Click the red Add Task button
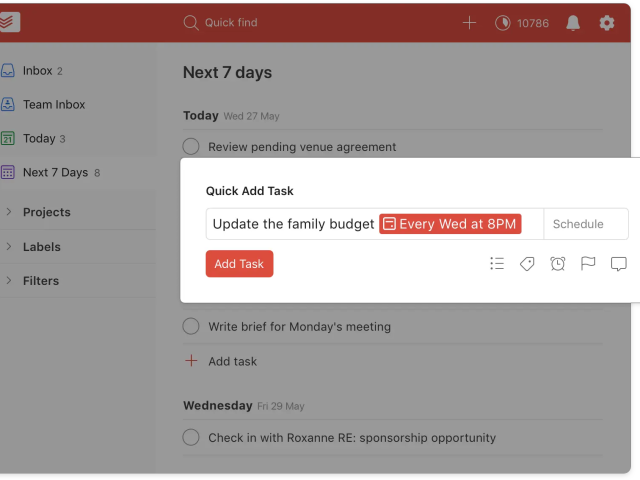Screen dimensions: 640x480 [x=239, y=264]
